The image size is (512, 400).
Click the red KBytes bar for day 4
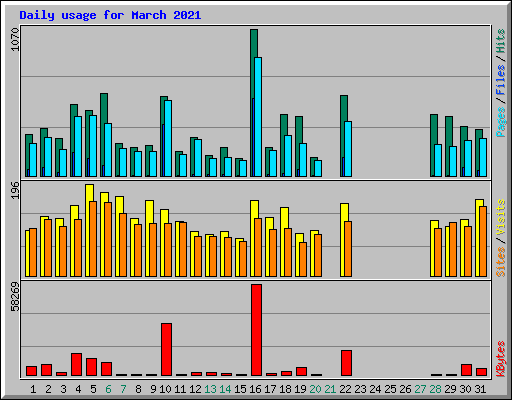[76, 364]
